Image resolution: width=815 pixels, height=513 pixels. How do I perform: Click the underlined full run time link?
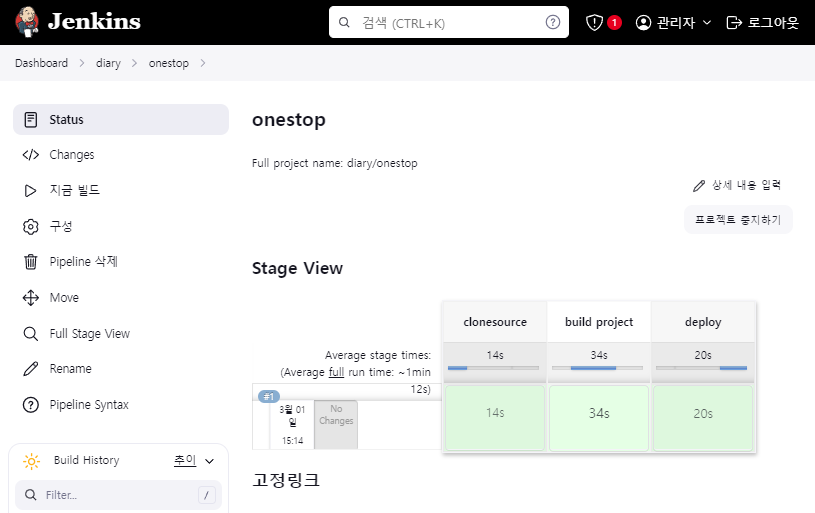(x=336, y=372)
